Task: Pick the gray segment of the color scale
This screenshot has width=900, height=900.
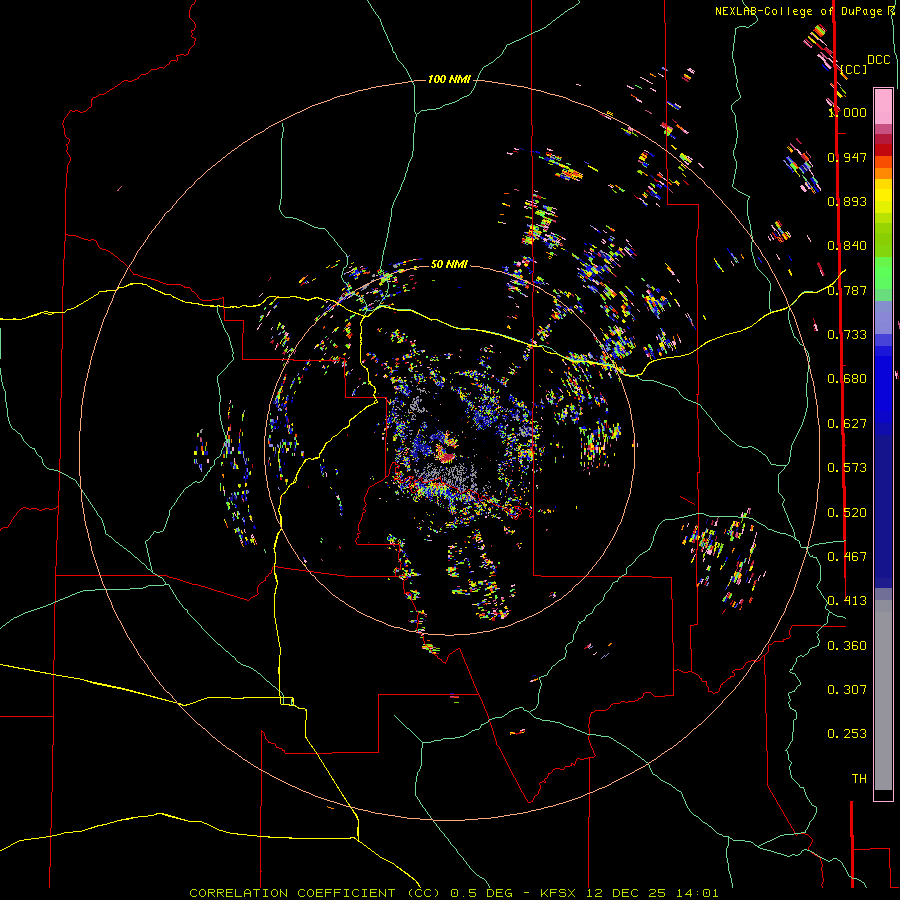Action: pyautogui.click(x=883, y=695)
